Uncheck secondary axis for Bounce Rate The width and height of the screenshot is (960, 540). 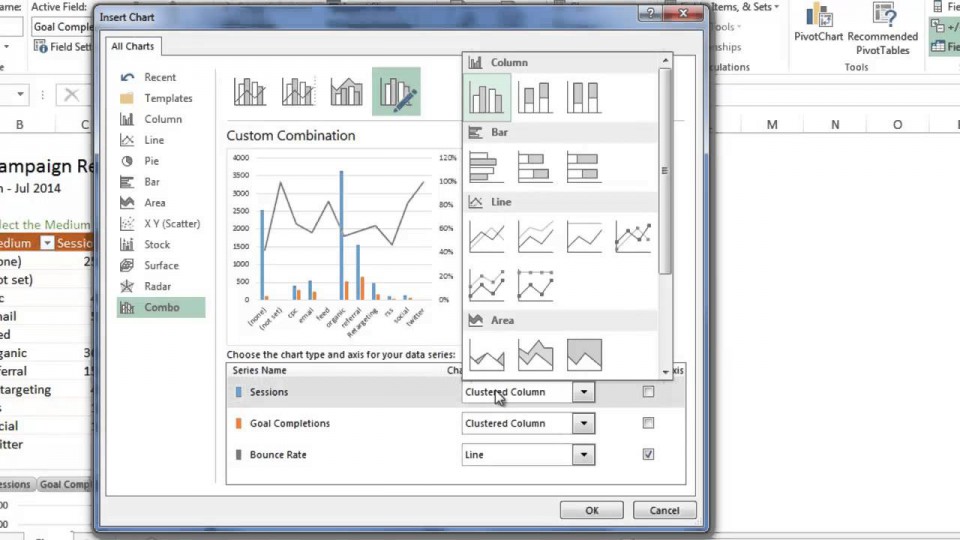pos(648,454)
